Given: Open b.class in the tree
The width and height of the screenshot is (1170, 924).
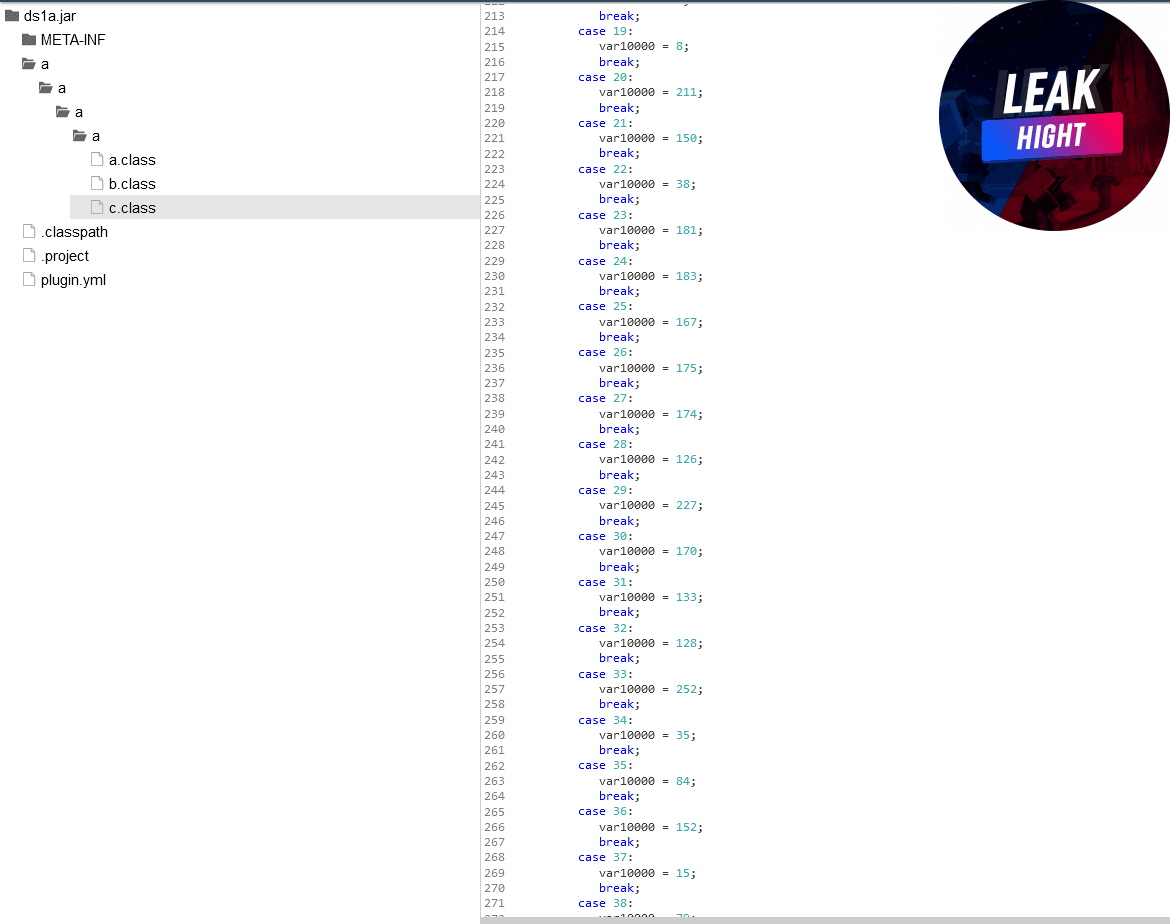Looking at the screenshot, I should [132, 184].
